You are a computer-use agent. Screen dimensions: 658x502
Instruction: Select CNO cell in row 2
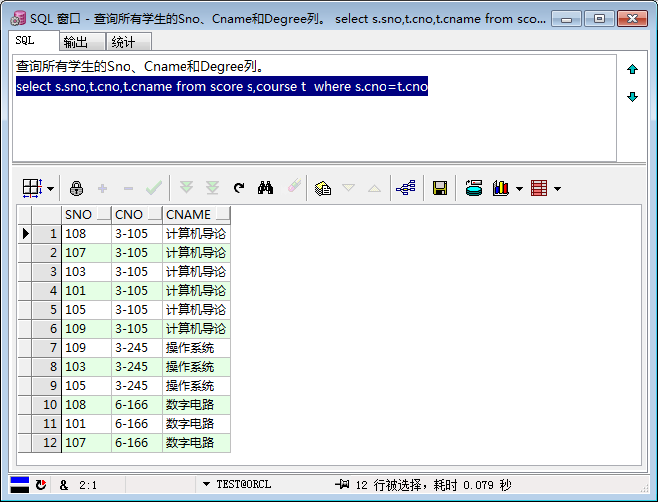137,253
